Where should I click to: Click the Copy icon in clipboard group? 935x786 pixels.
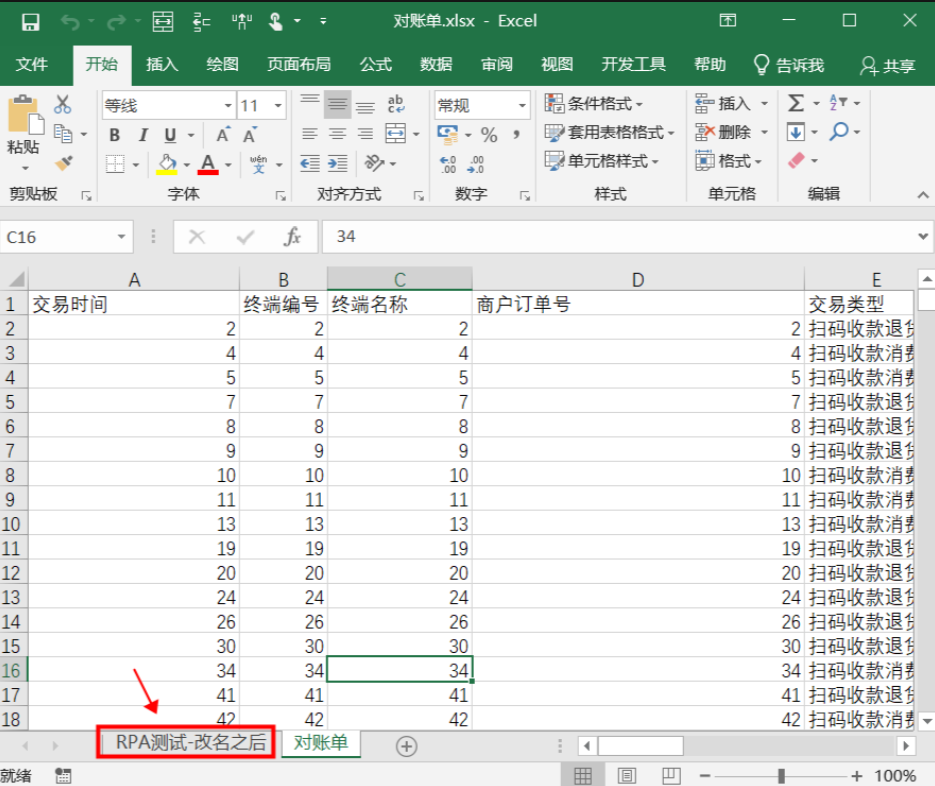[x=63, y=133]
